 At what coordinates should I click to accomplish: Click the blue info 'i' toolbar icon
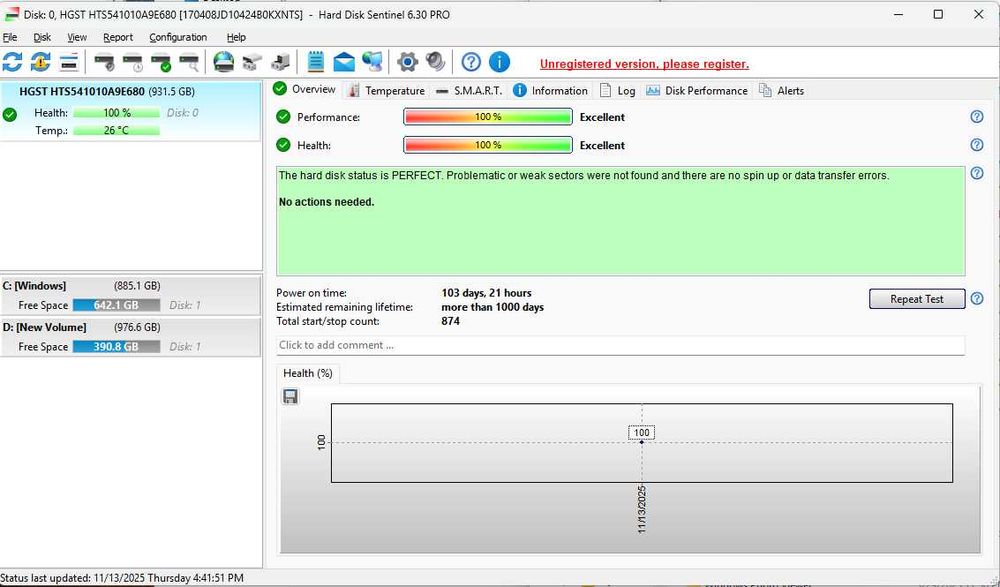coord(499,62)
